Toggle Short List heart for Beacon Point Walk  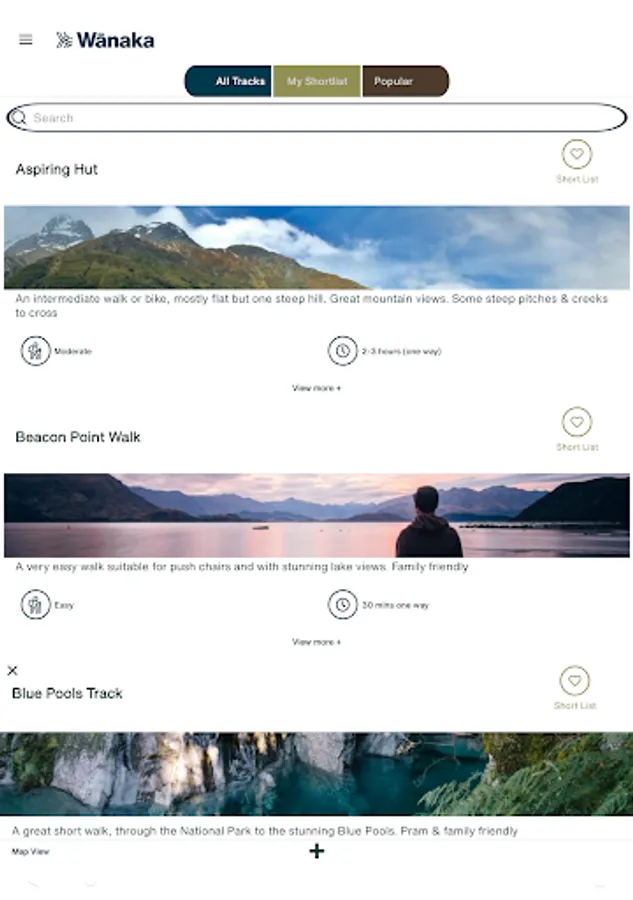(577, 422)
